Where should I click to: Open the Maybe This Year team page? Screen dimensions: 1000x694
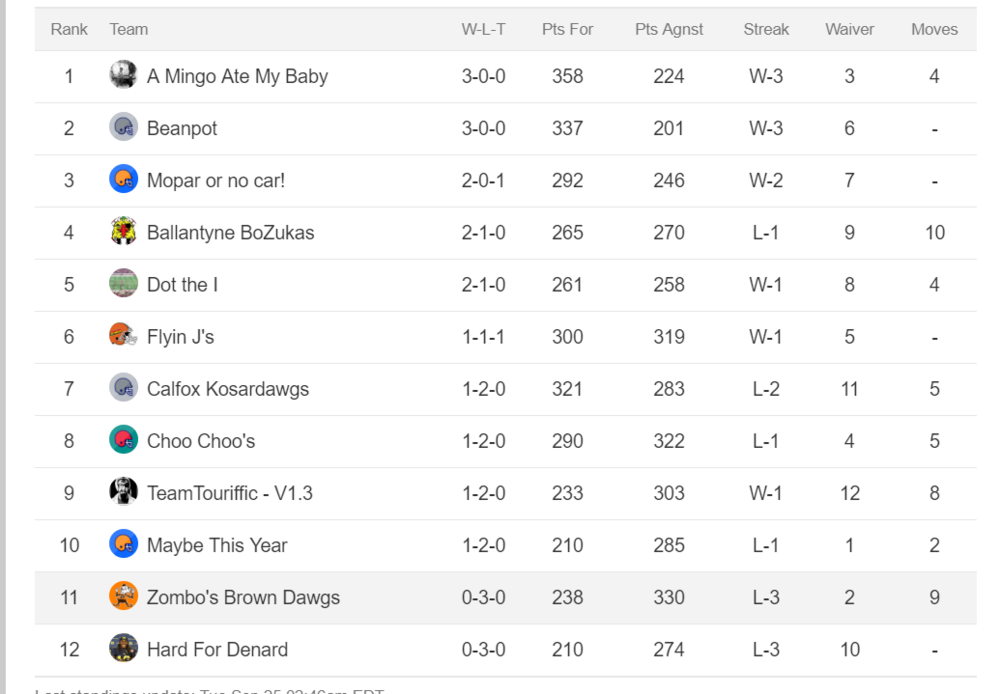217,545
